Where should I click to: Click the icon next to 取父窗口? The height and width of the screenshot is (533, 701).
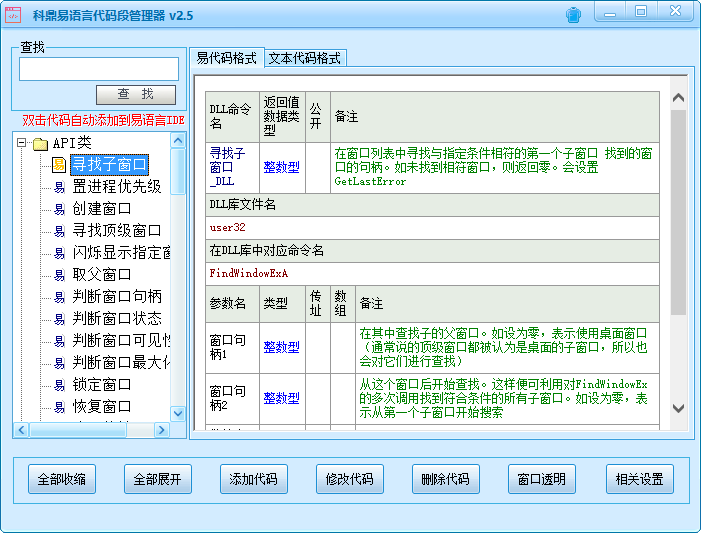[x=59, y=275]
